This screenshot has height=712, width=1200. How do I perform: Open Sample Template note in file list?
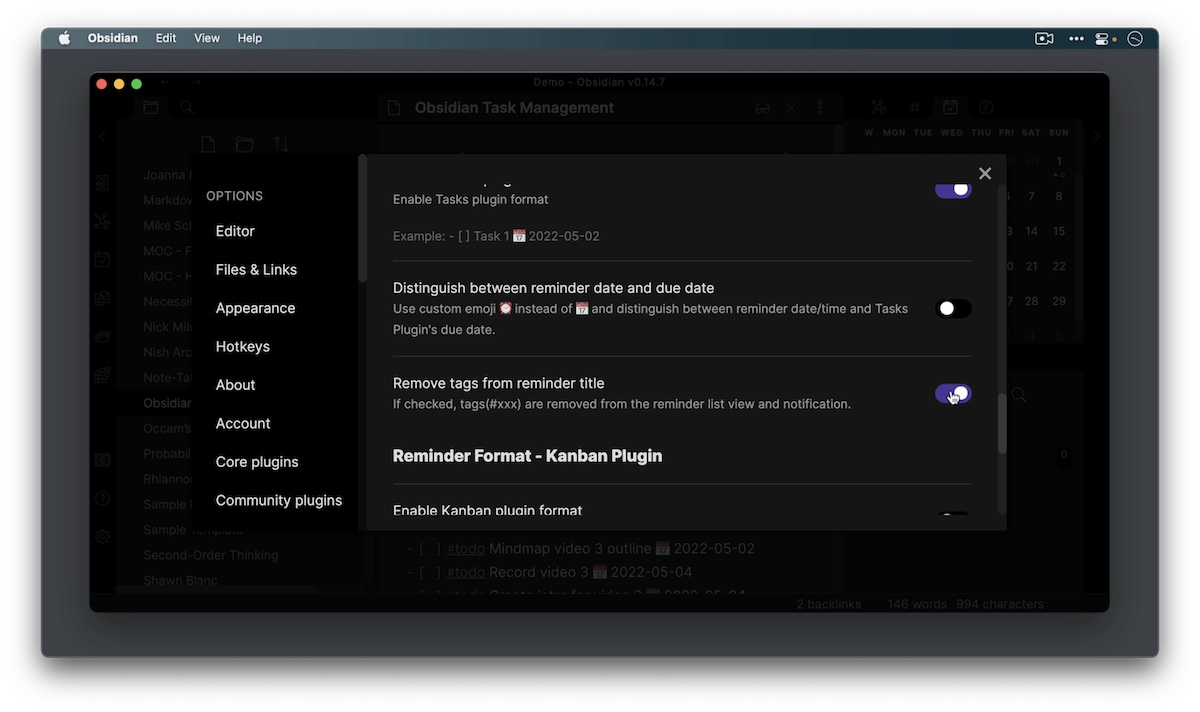click(193, 530)
